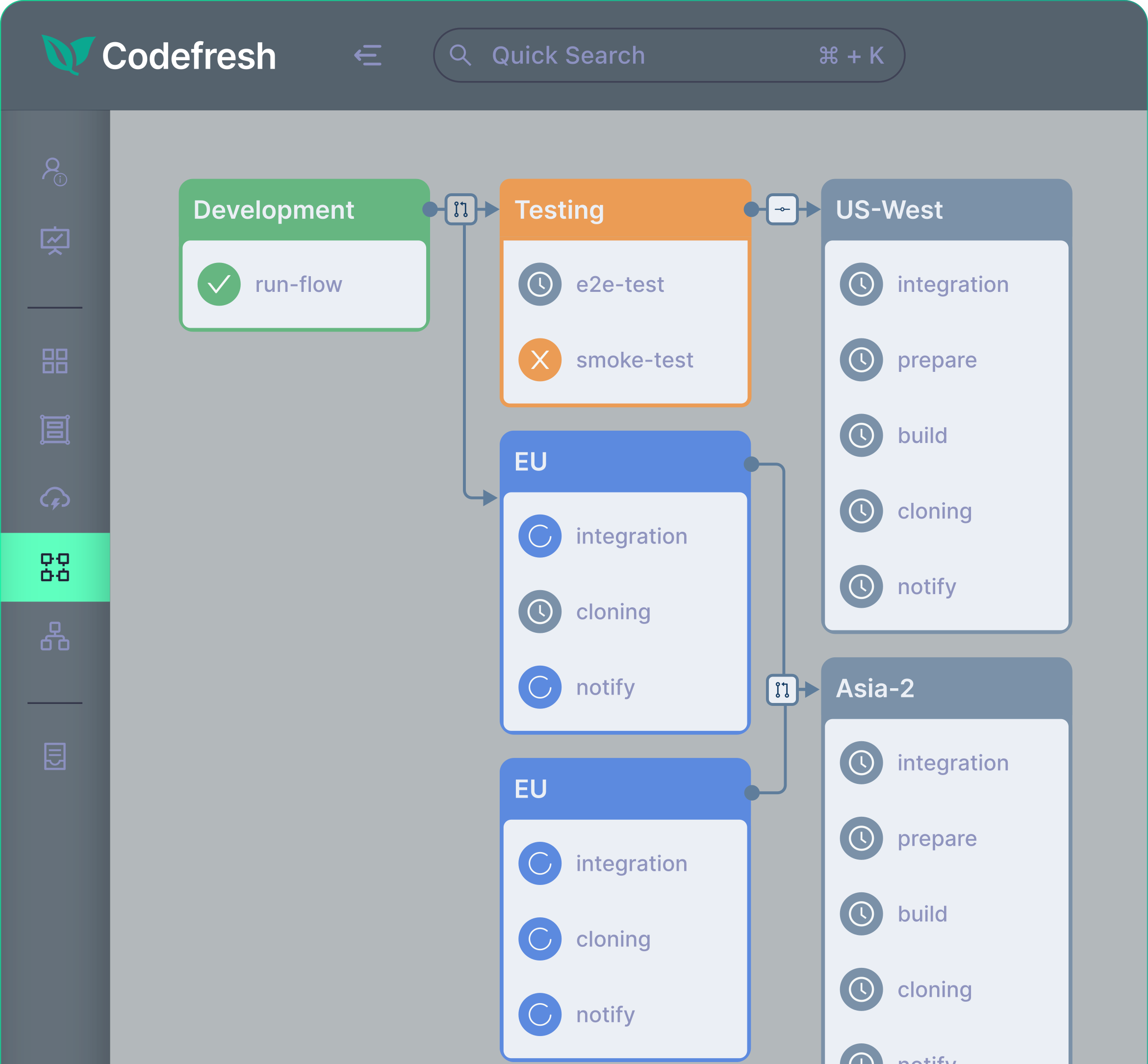Open cloning step in Asia-2
The image size is (1148, 1064).
click(x=946, y=989)
